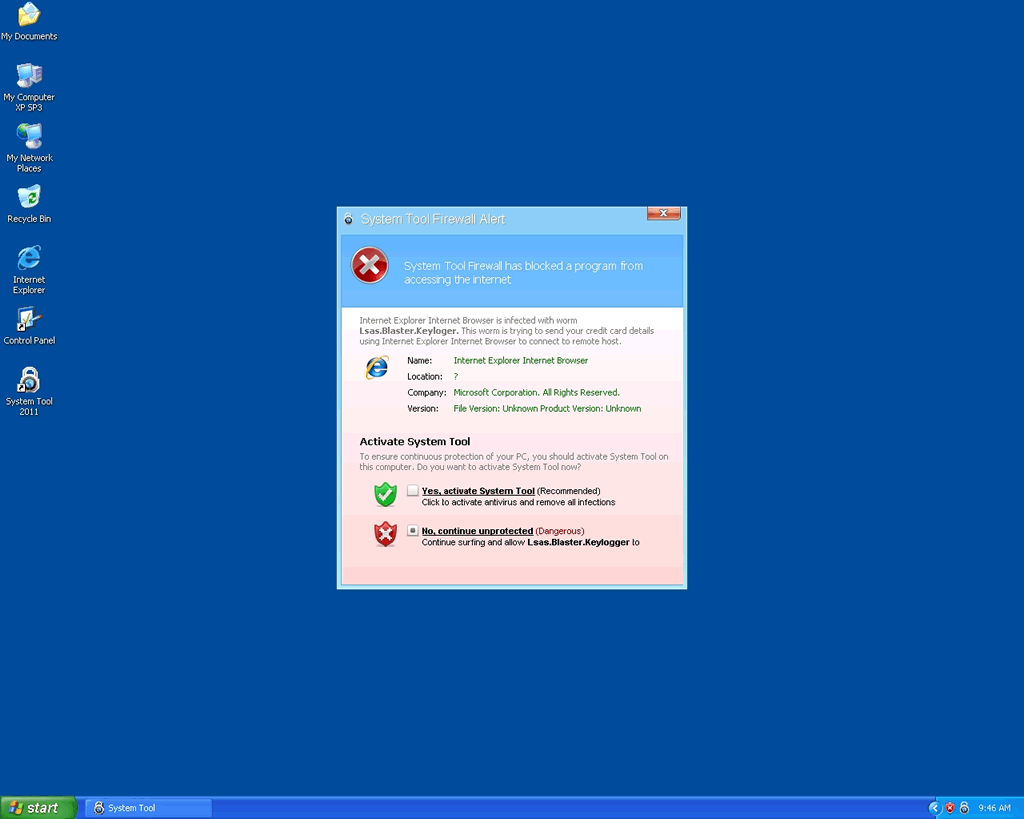1024x819 pixels.
Task: Click Internet Explorer logo in alert details
Action: (377, 368)
